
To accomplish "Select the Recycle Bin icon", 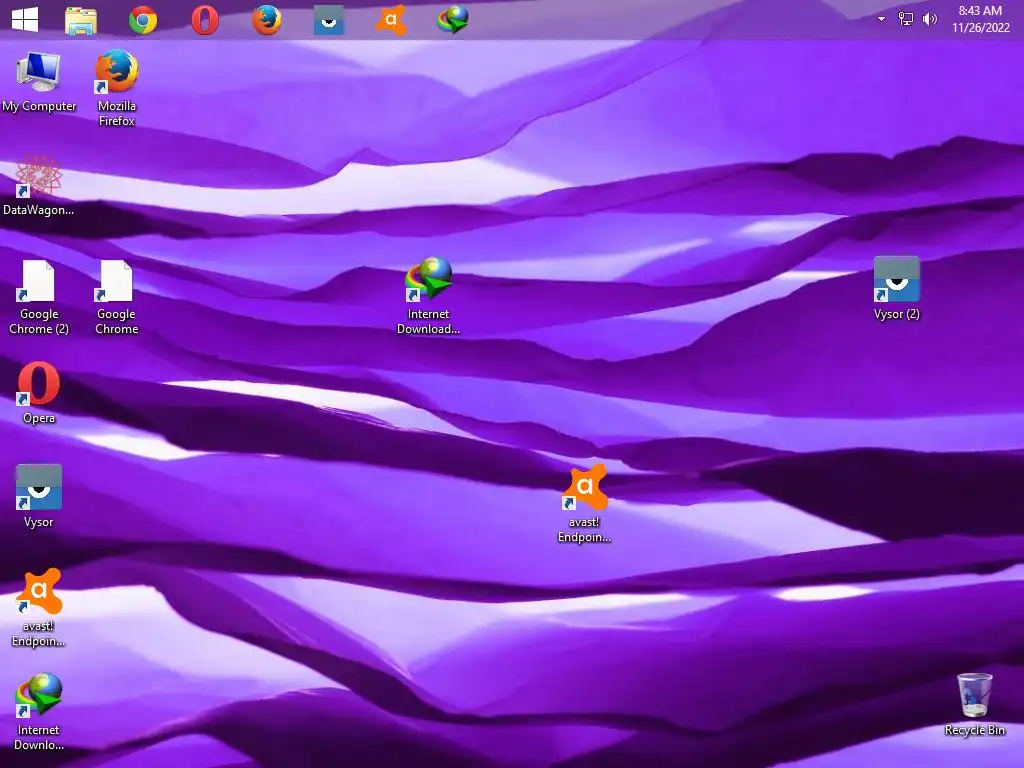I will pos(975,705).
